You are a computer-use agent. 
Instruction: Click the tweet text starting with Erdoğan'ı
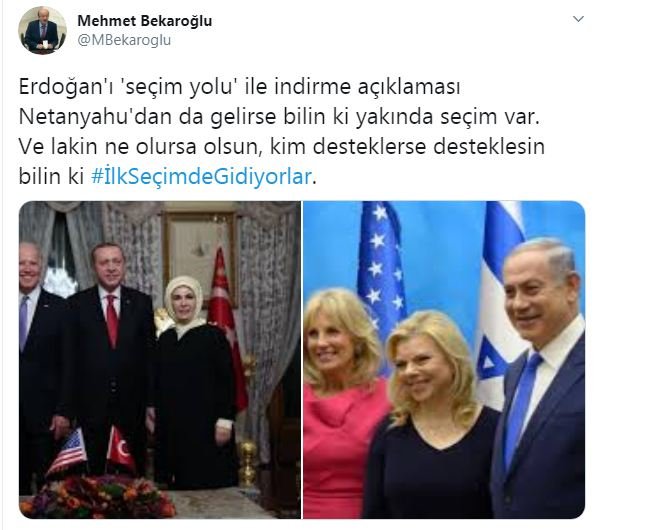282,132
